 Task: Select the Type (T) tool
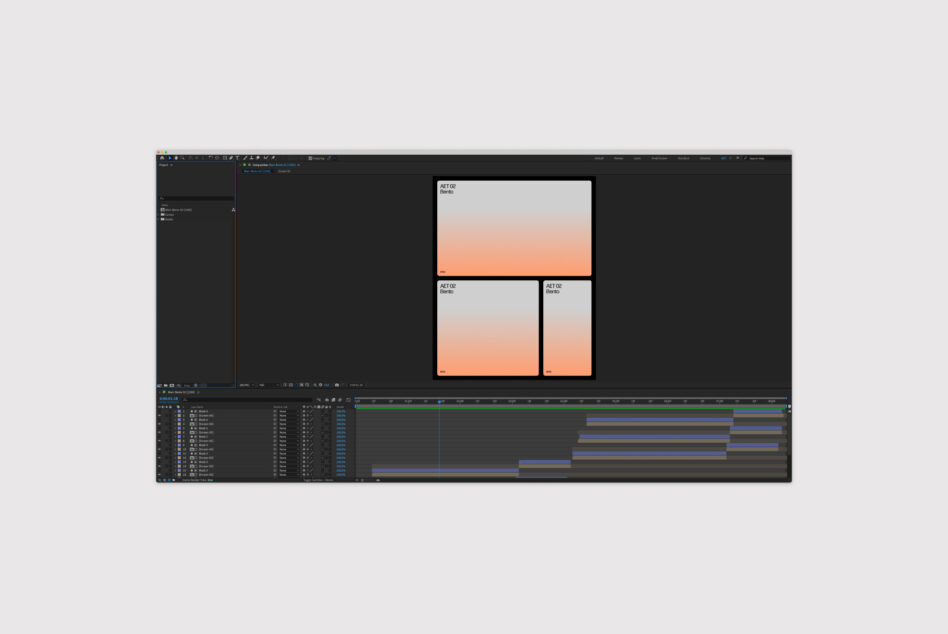(x=238, y=158)
